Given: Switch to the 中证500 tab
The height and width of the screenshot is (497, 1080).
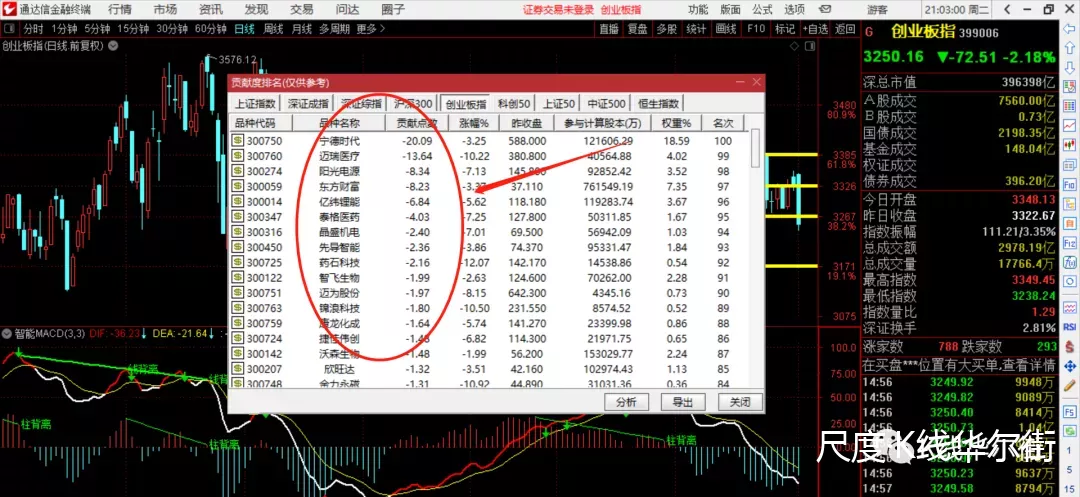Looking at the screenshot, I should pos(606,104).
